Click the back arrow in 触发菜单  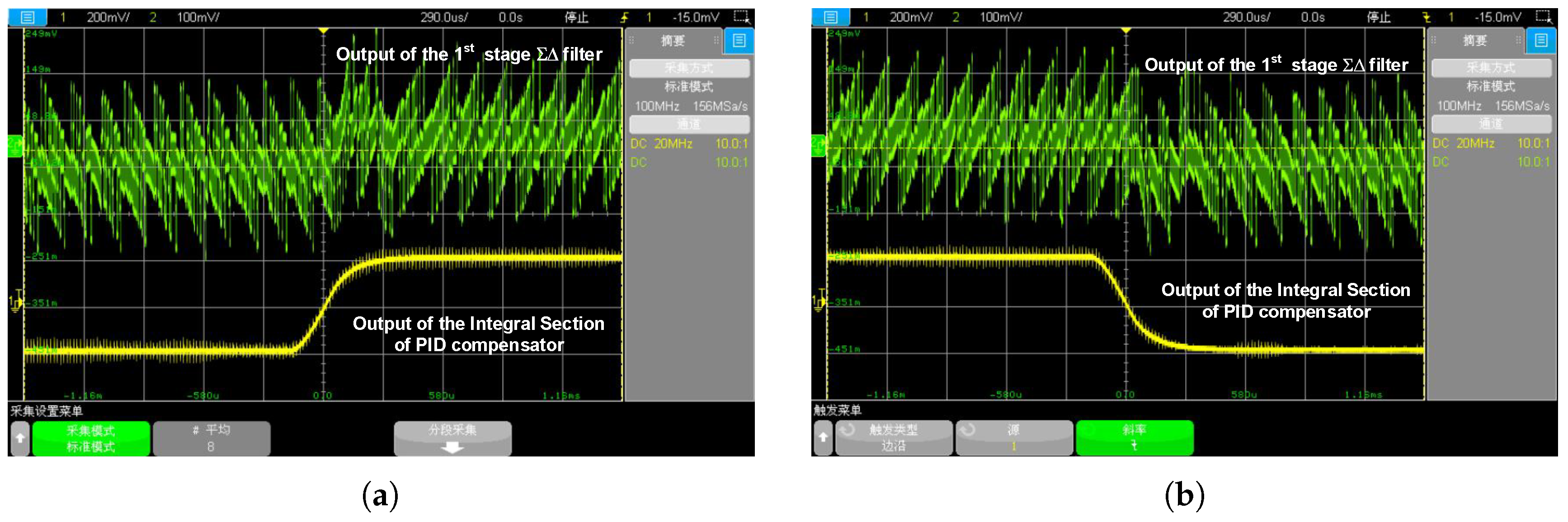[x=823, y=437]
